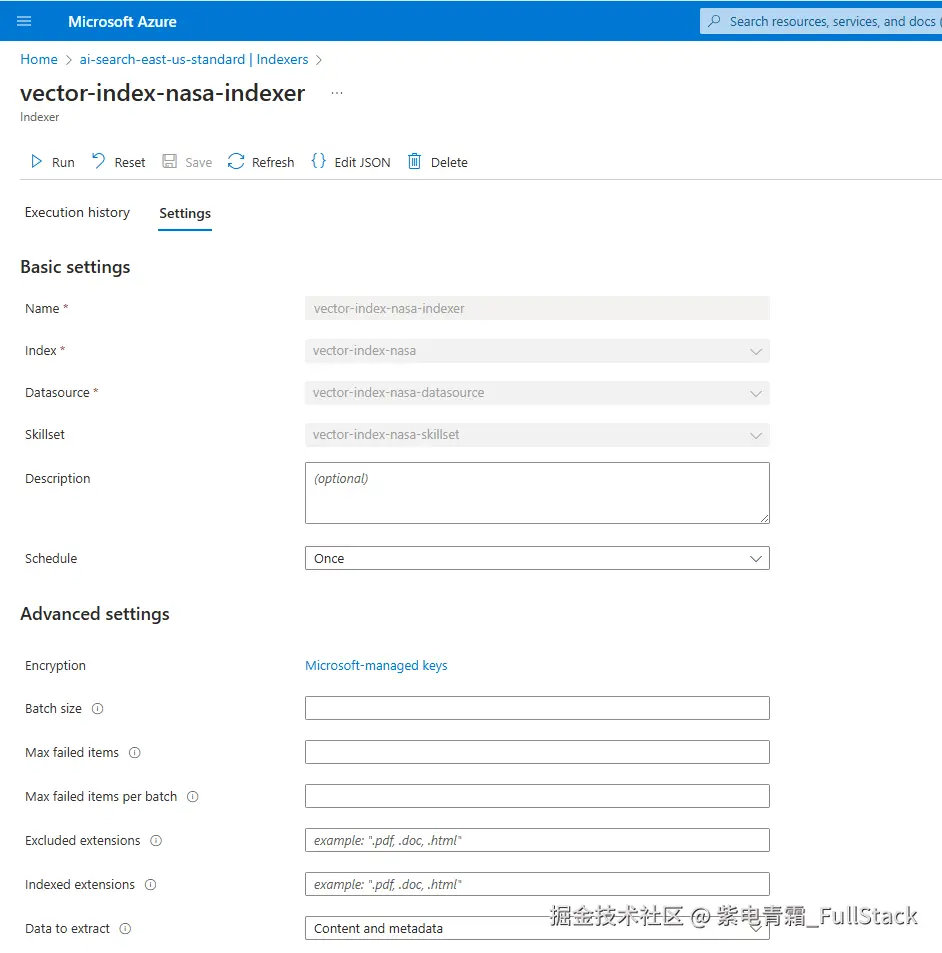Screen dimensions: 942x953
Task: Click the vector-index-nasa-indexer page title
Action: coord(162,93)
